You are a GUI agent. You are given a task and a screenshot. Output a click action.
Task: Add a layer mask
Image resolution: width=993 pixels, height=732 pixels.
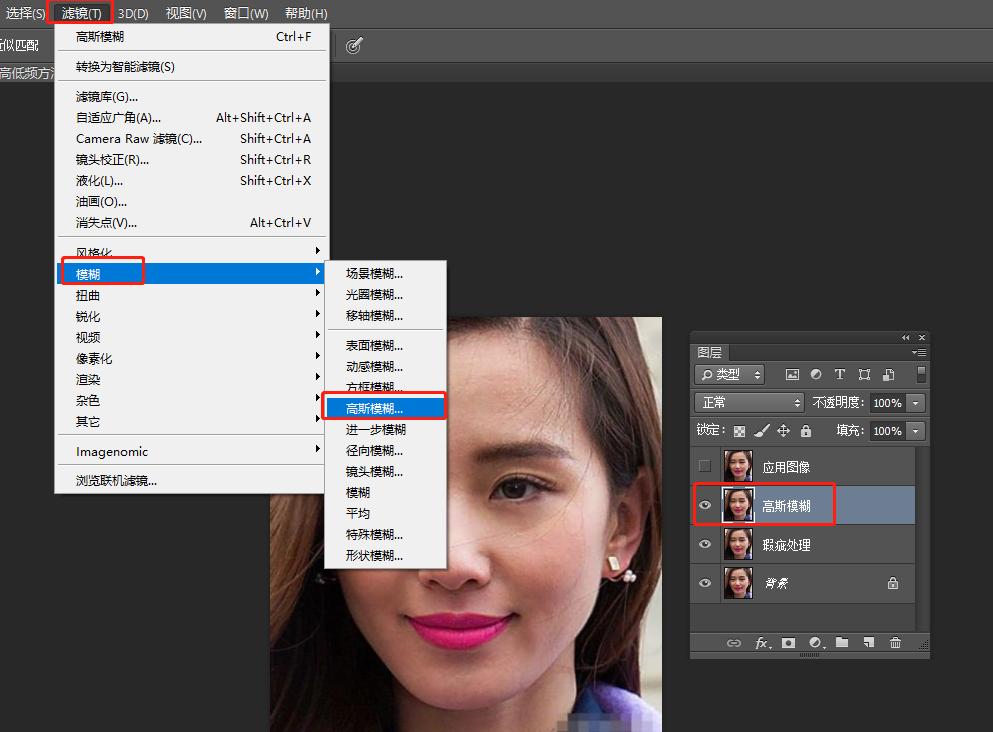click(x=789, y=643)
